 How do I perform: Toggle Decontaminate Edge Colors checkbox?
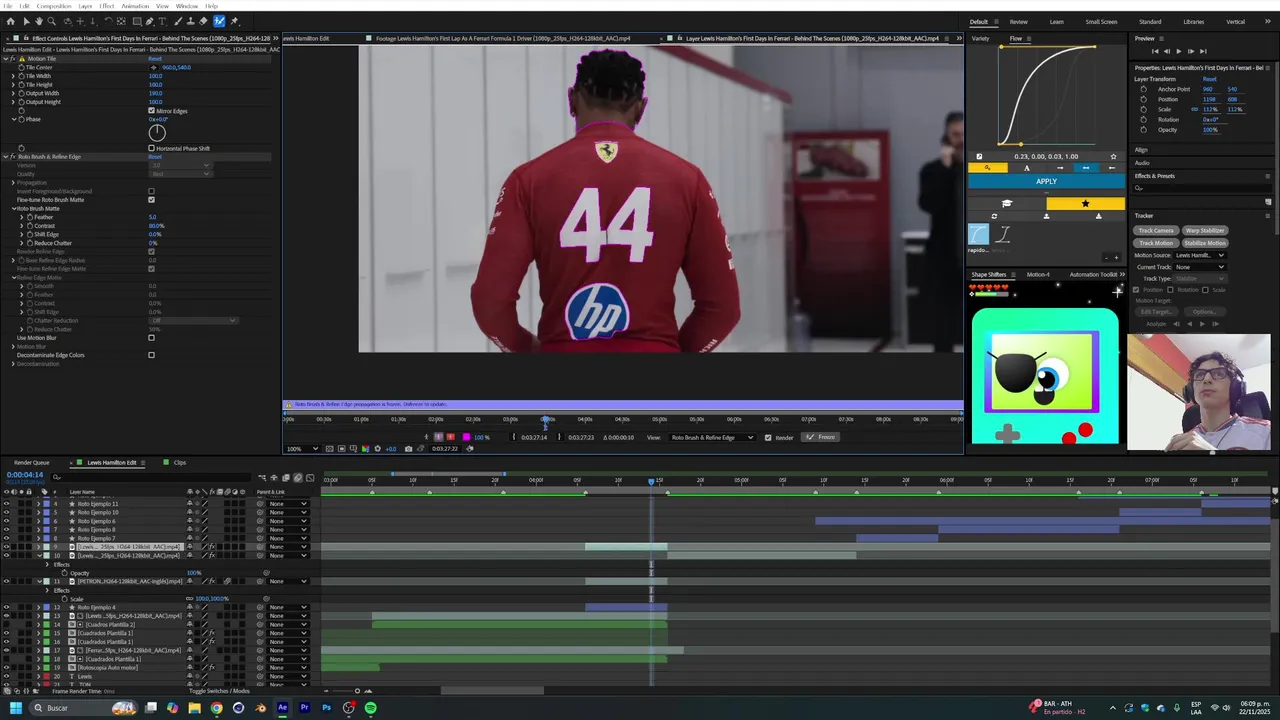pos(151,355)
